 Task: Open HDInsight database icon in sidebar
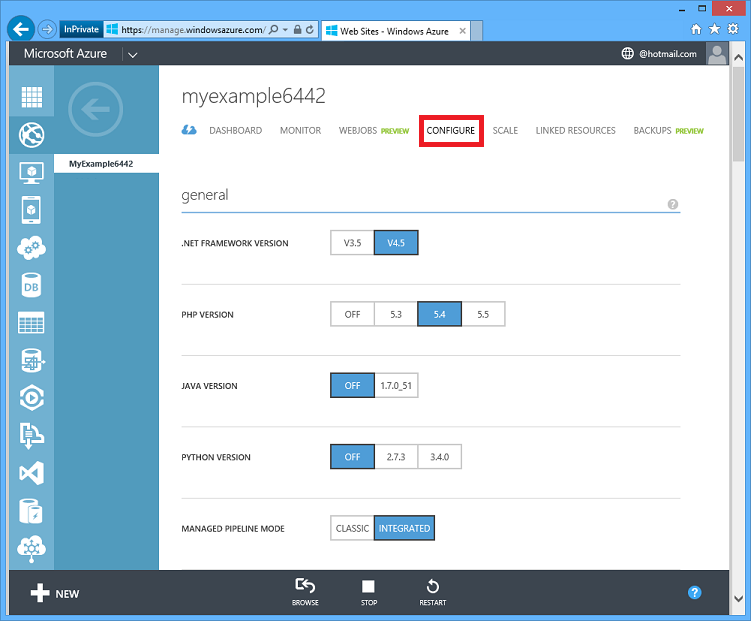click(x=32, y=361)
